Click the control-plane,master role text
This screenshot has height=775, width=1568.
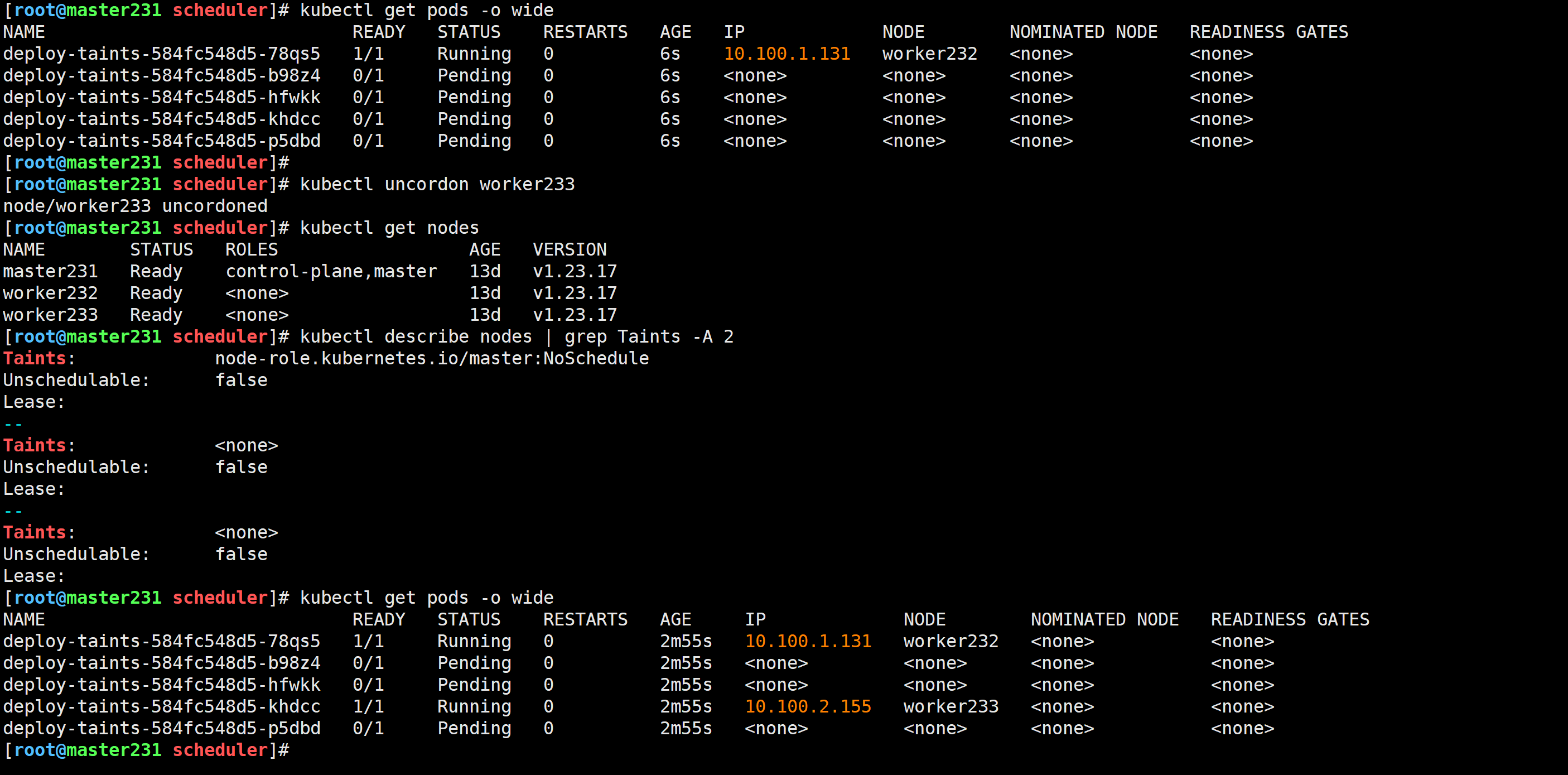tap(331, 271)
